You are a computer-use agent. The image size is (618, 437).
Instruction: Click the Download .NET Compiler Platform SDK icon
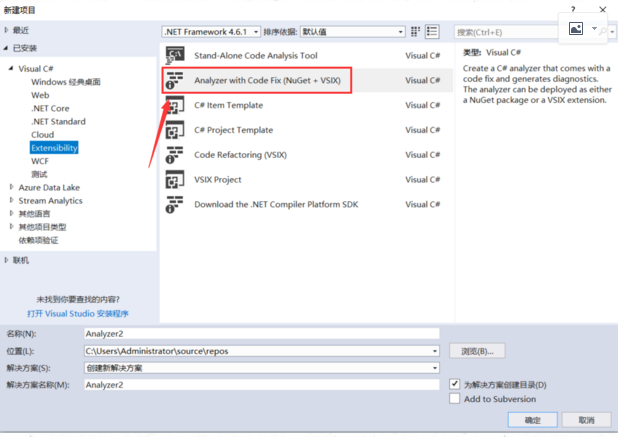(175, 205)
